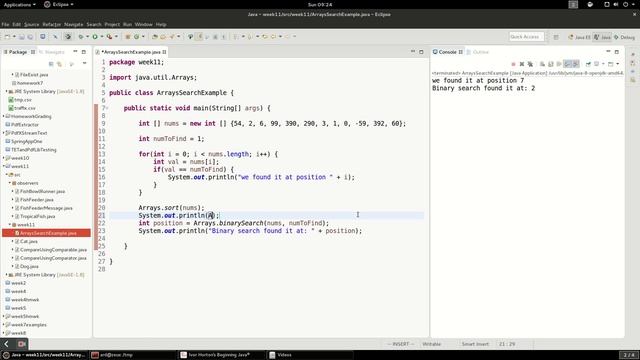The width and height of the screenshot is (640, 360).
Task: Click the Run External Tools icon
Action: [x=109, y=37]
